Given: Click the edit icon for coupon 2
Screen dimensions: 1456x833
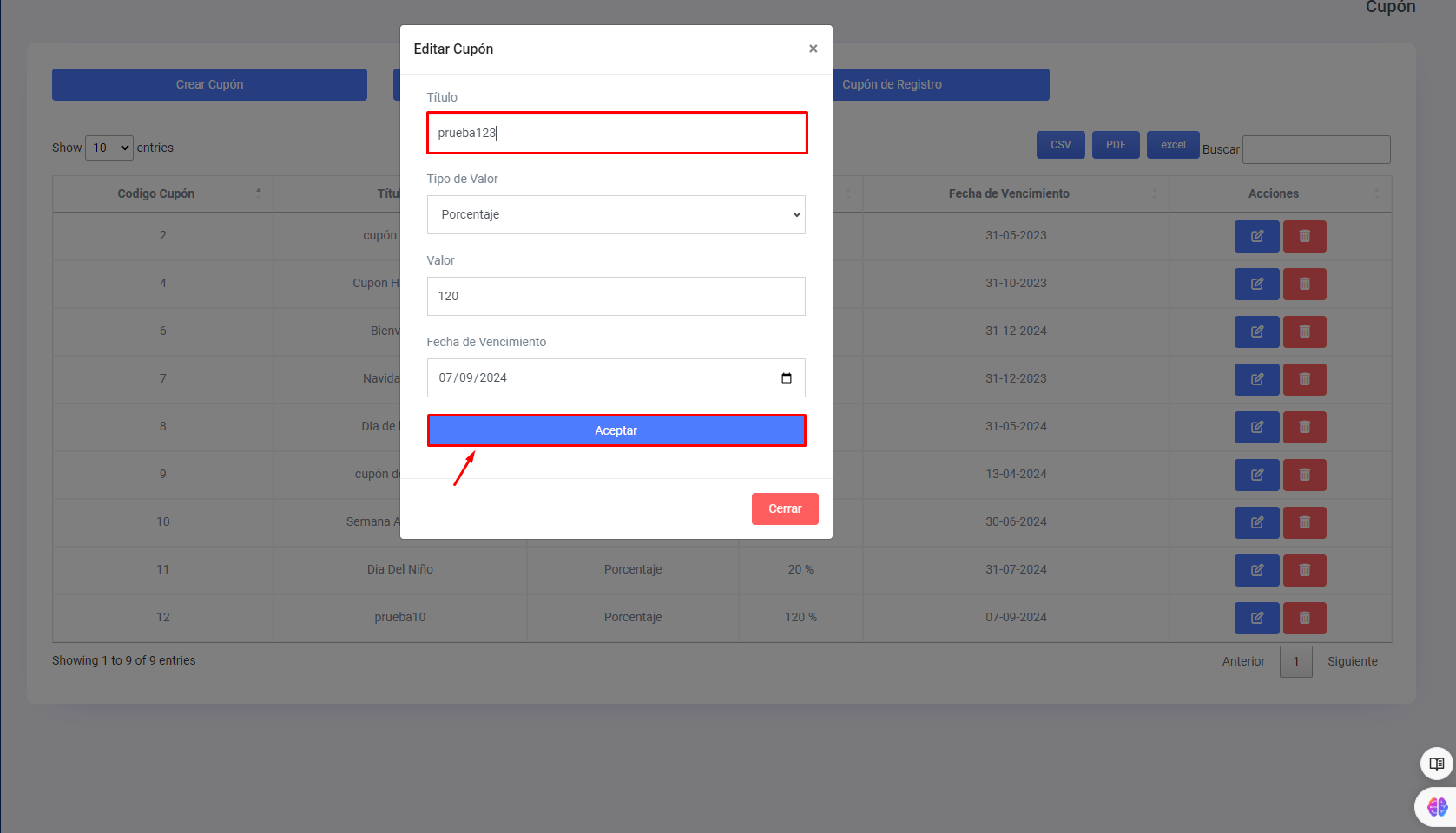Looking at the screenshot, I should [1256, 236].
